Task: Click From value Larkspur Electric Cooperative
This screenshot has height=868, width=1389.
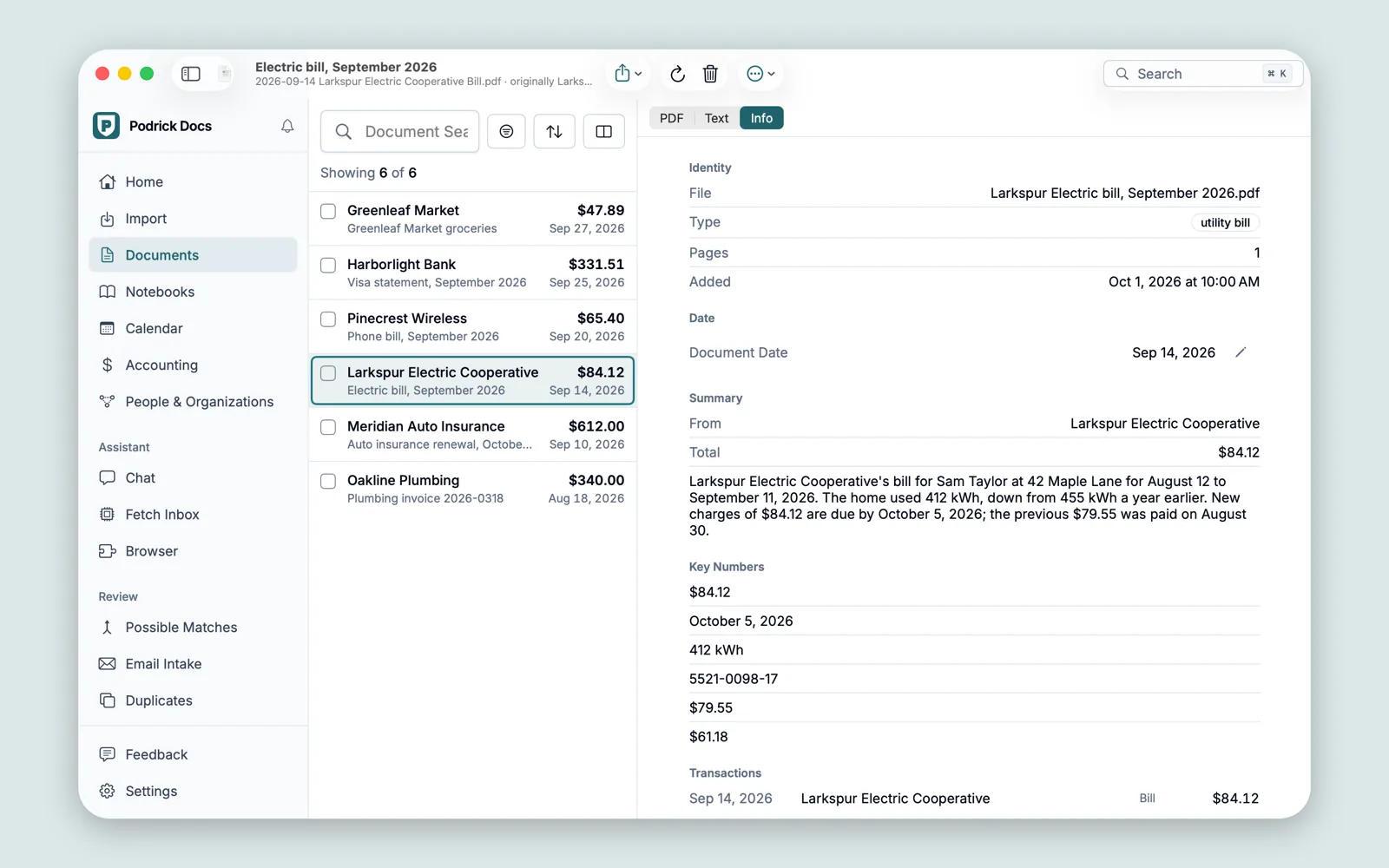Action: [x=1164, y=424]
